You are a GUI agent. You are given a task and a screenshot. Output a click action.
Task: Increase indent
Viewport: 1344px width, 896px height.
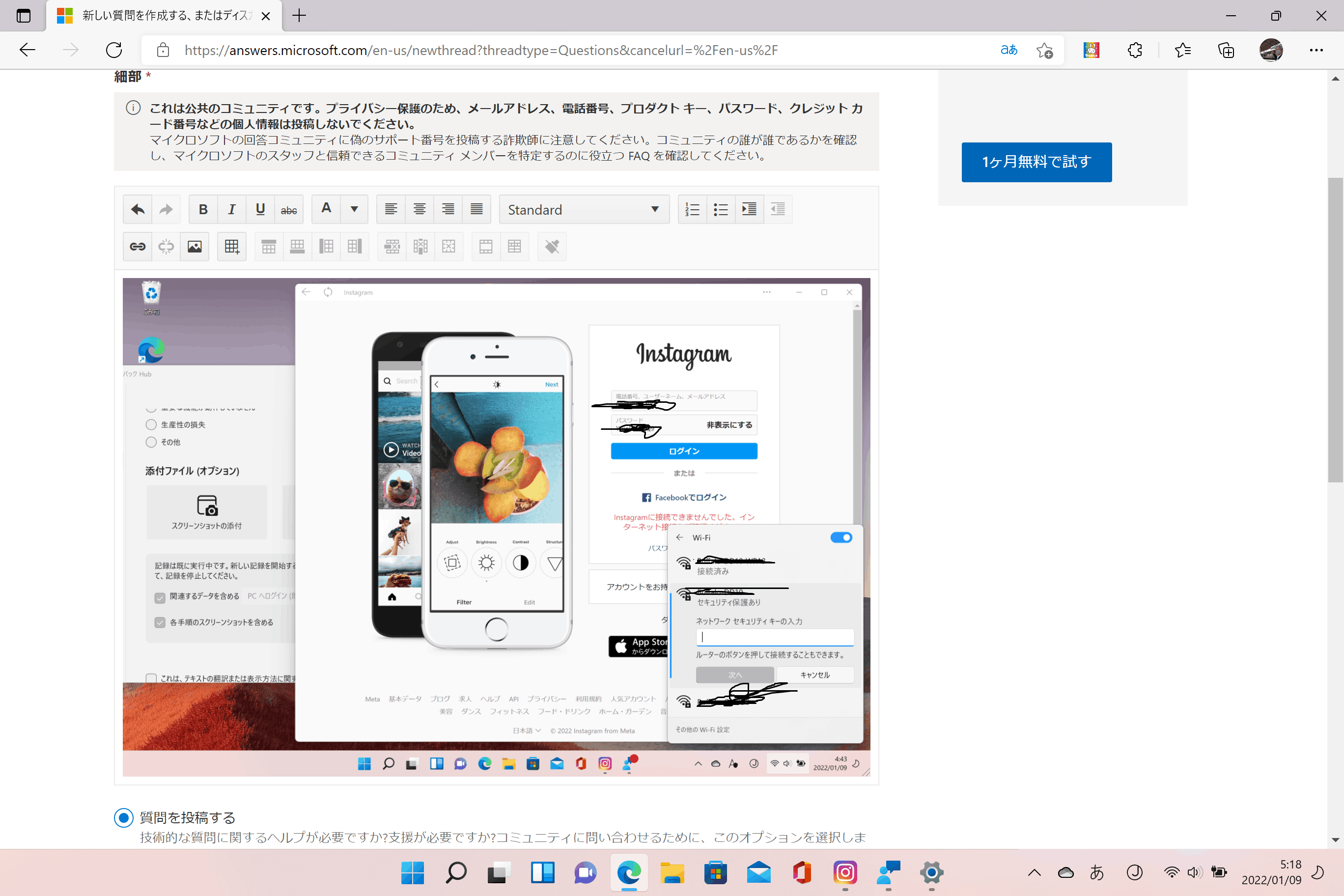tap(749, 210)
